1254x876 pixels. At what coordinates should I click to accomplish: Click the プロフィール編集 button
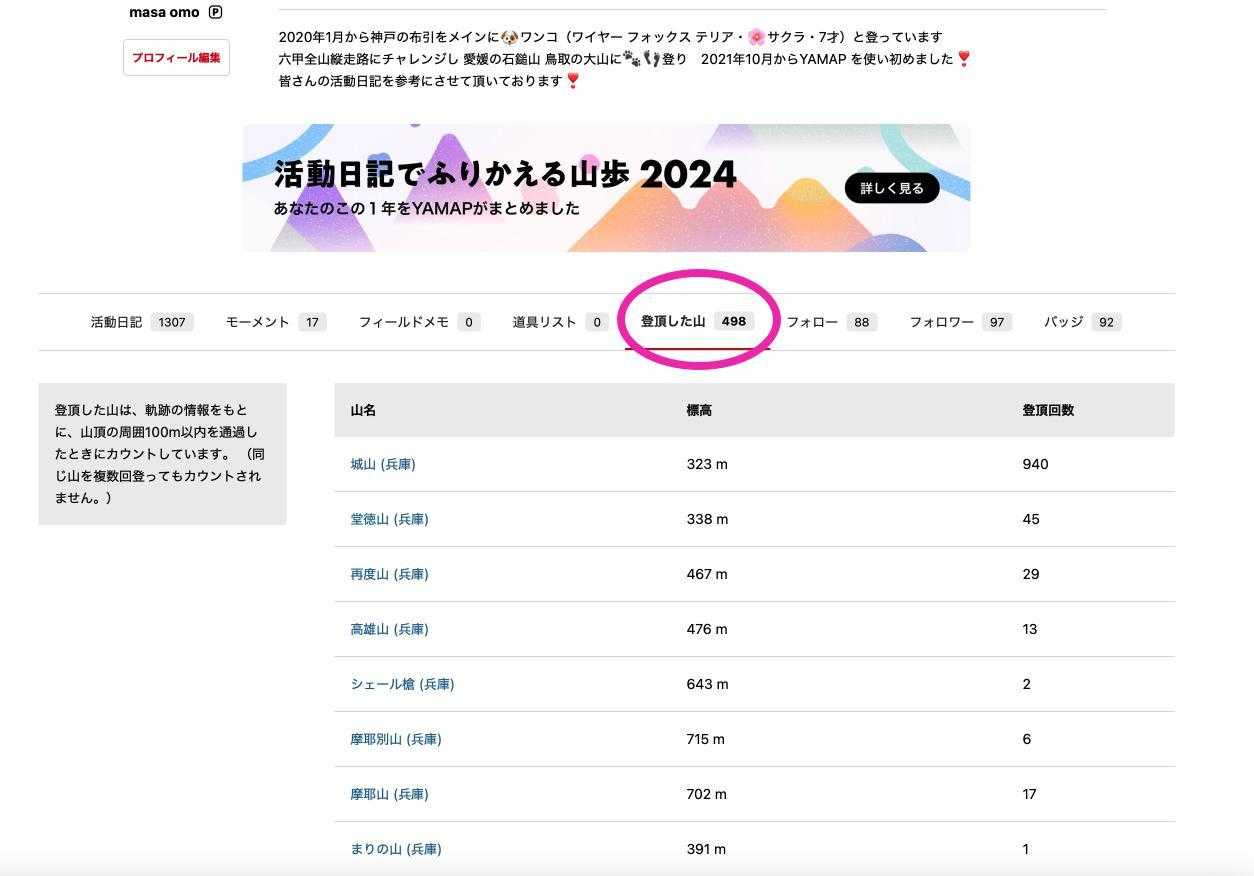click(176, 58)
